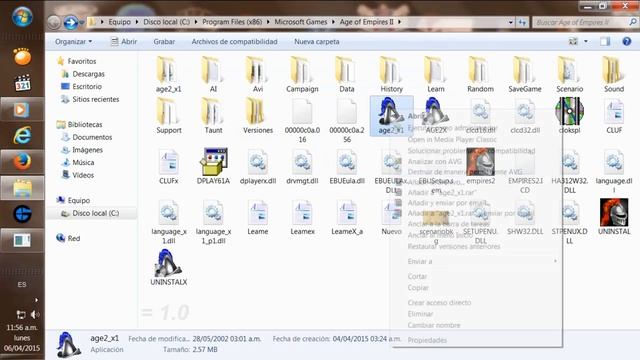
Task: Select the UNINSTAL knight icon
Action: click(x=614, y=217)
